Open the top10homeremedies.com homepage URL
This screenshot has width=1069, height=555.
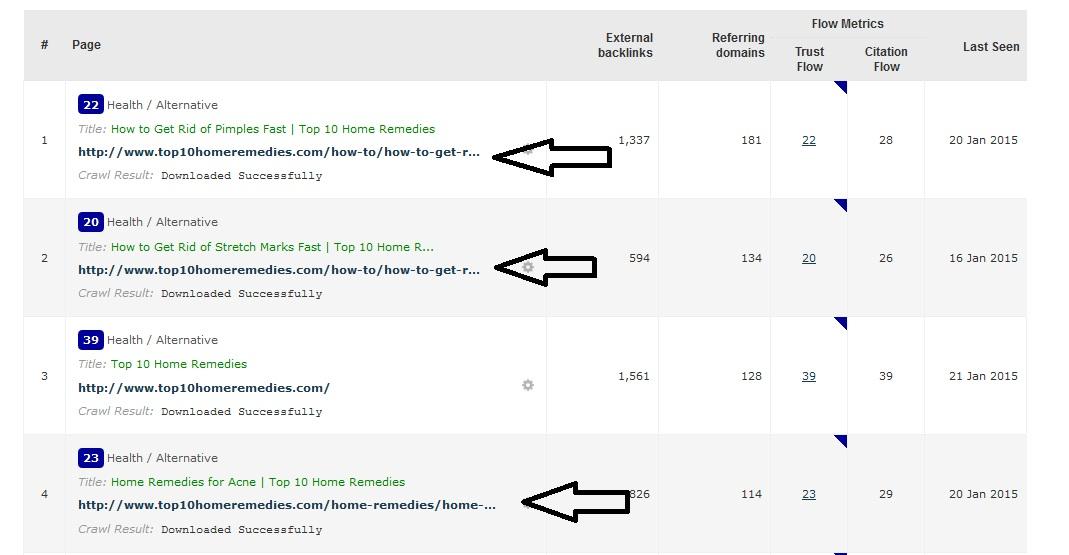point(203,388)
